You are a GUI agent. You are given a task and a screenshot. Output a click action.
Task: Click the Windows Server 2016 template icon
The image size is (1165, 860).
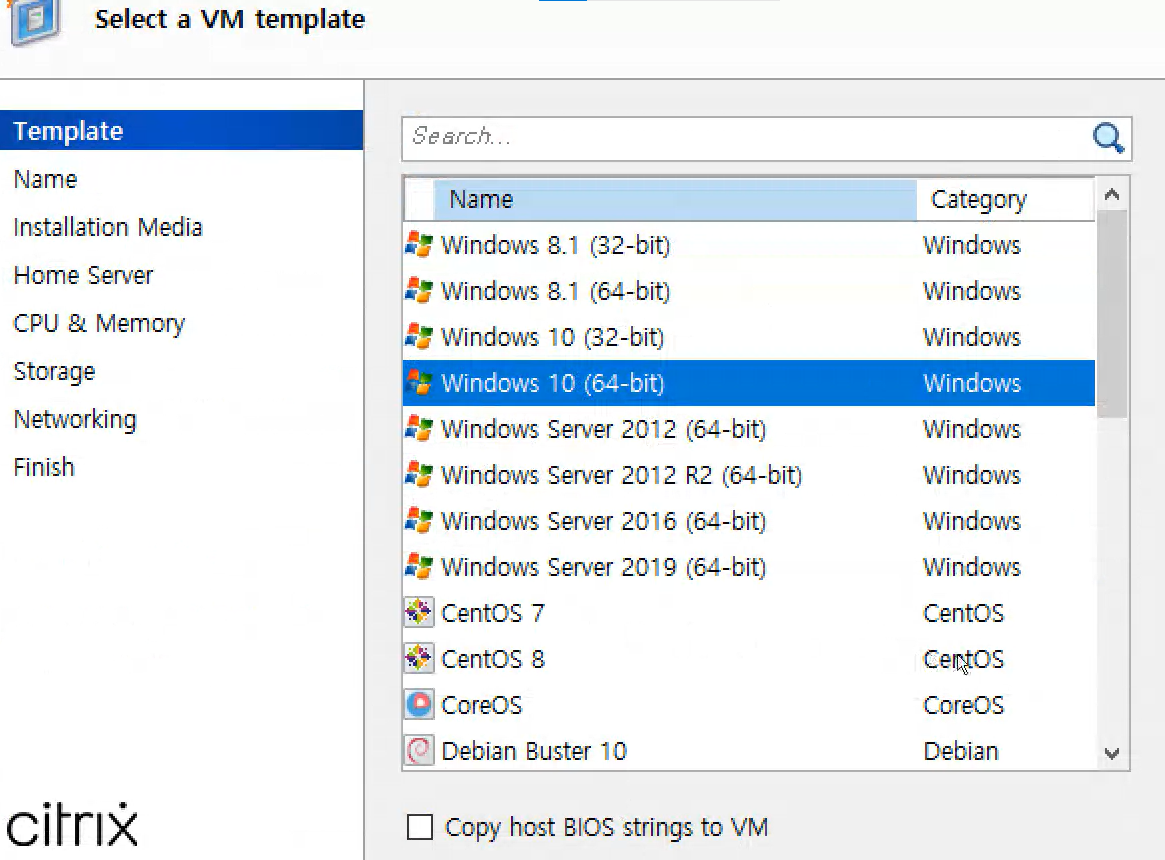click(419, 521)
